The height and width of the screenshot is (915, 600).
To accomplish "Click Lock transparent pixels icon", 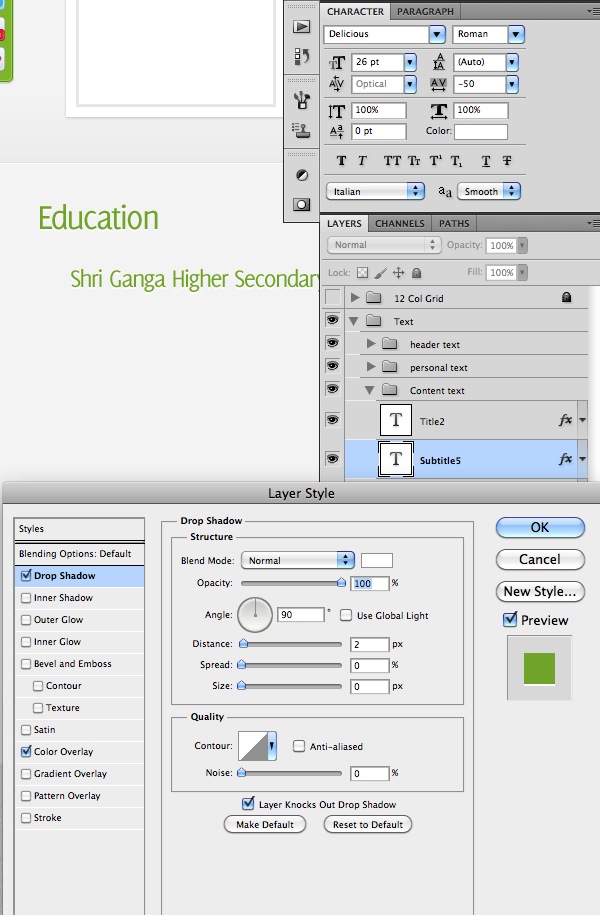I will pos(362,273).
